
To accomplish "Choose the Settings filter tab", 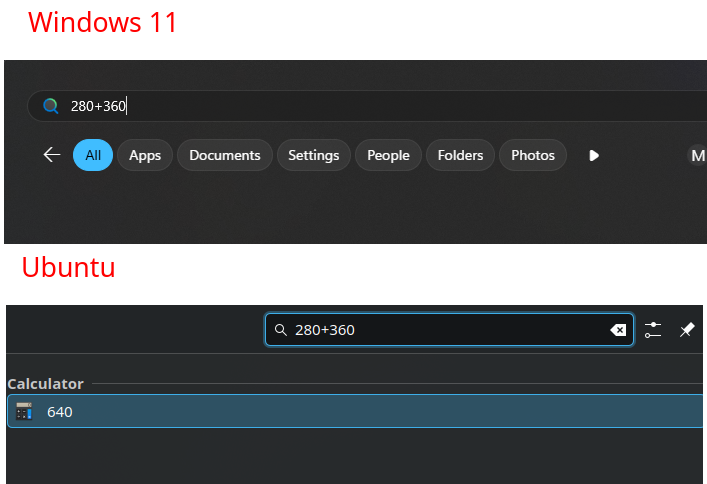I will click(x=313, y=155).
